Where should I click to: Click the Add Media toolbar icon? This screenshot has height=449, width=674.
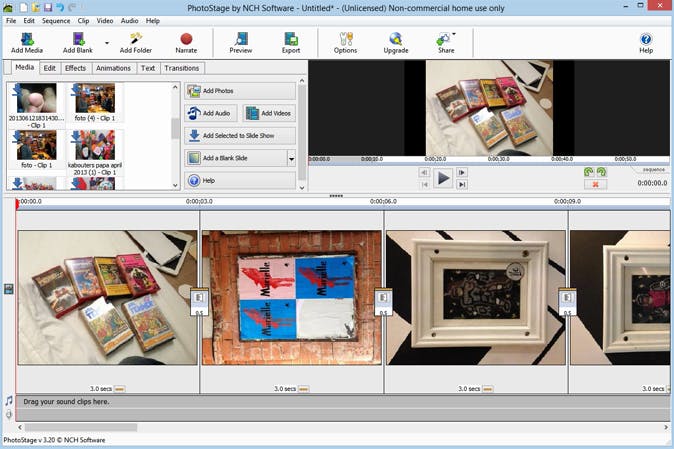tap(27, 43)
